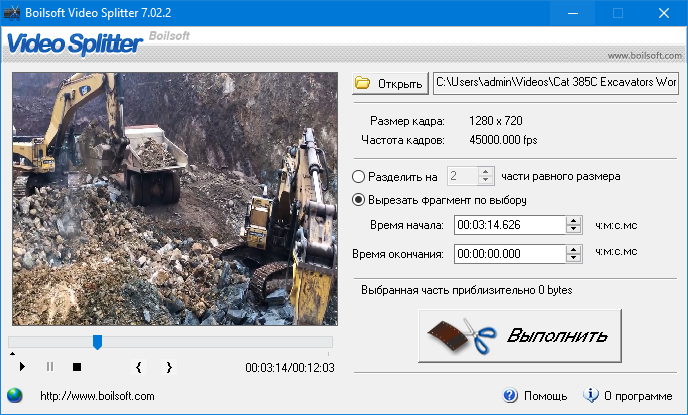688x415 pixels.
Task: Click the Help question mark icon
Action: [510, 395]
